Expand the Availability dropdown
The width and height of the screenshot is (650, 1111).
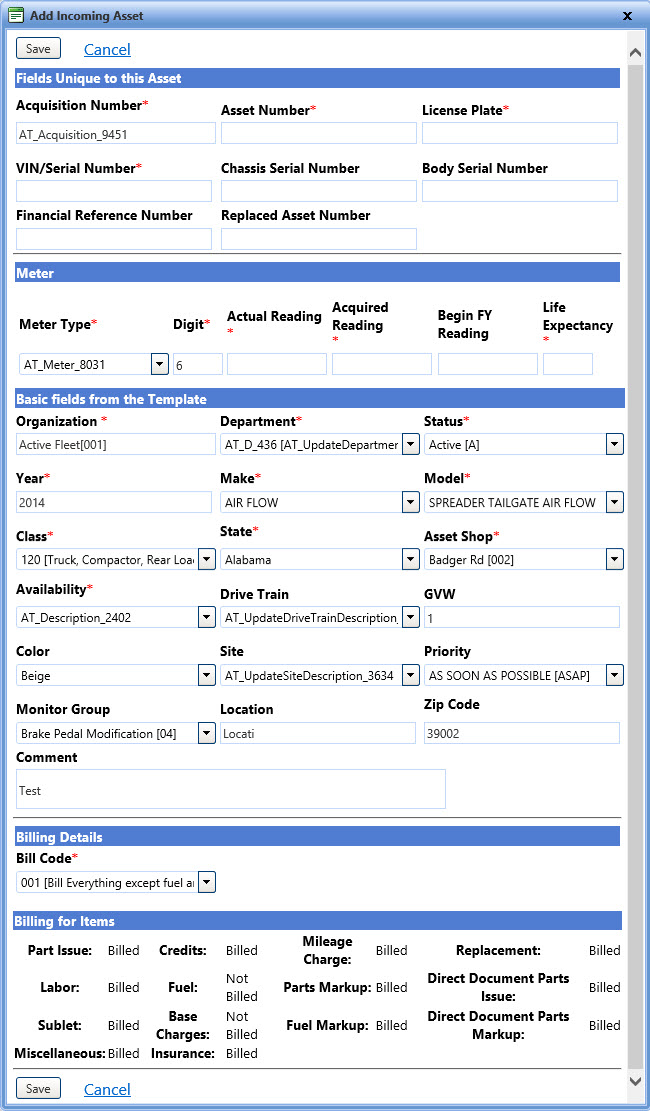[x=206, y=617]
